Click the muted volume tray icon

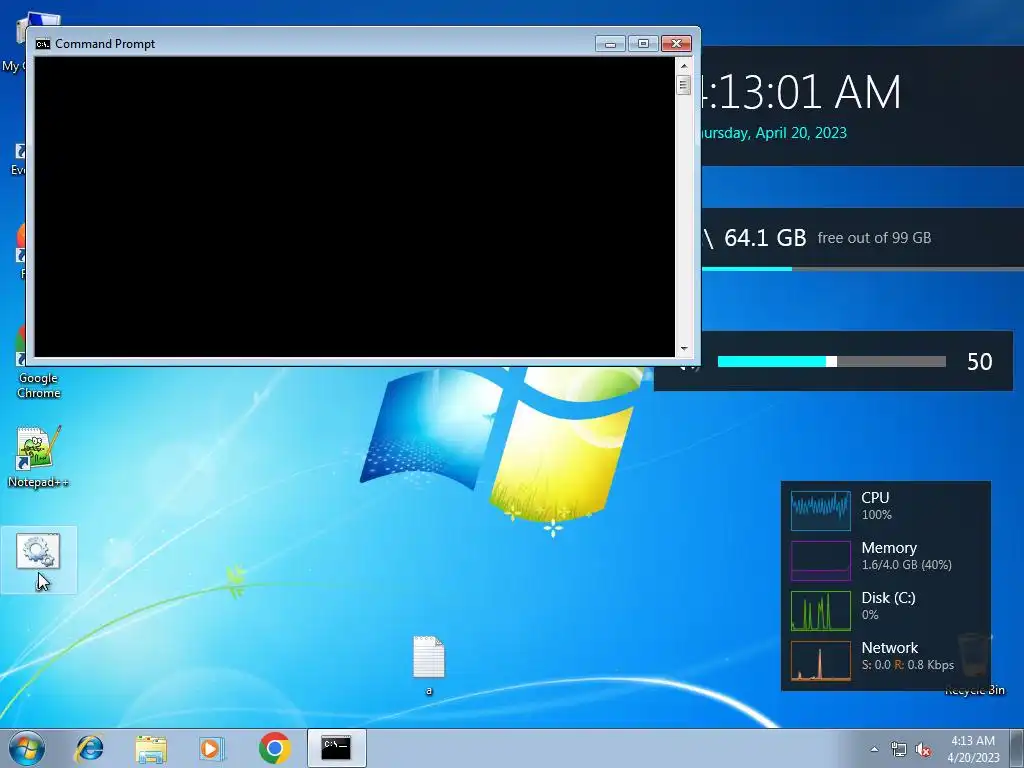coord(923,749)
